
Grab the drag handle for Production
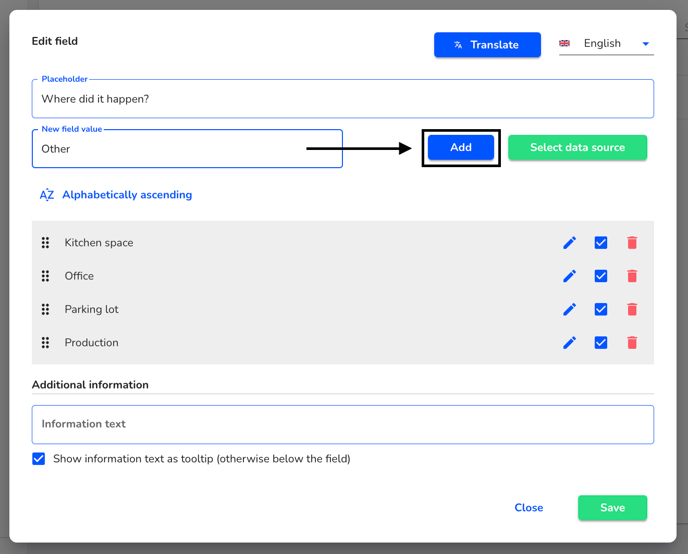(45, 343)
